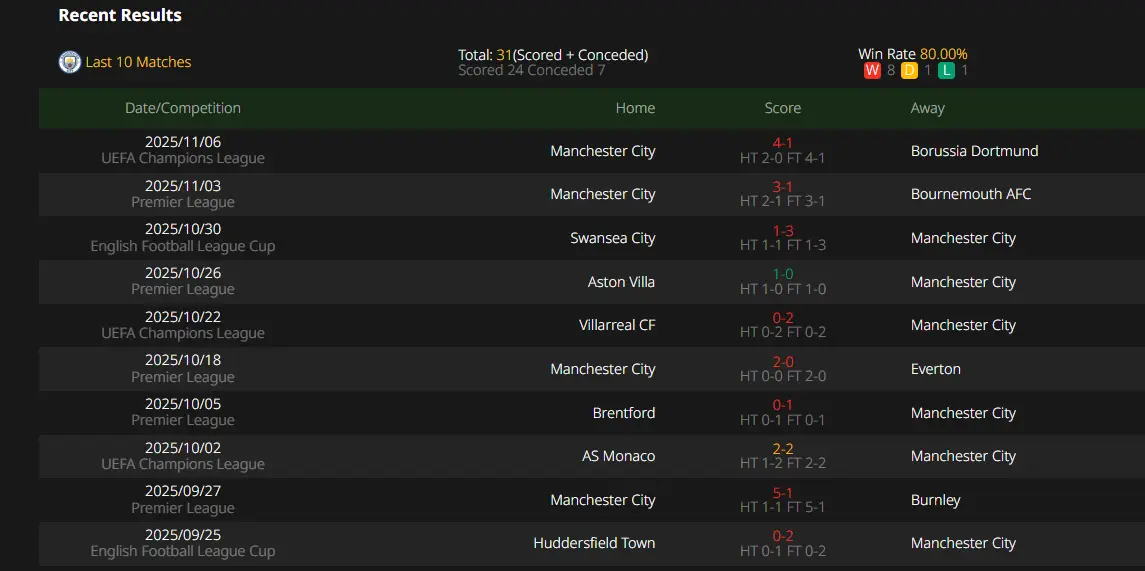Screen dimensions: 1145x571
Task: Open the Aston Villa team page
Action: 621,282
